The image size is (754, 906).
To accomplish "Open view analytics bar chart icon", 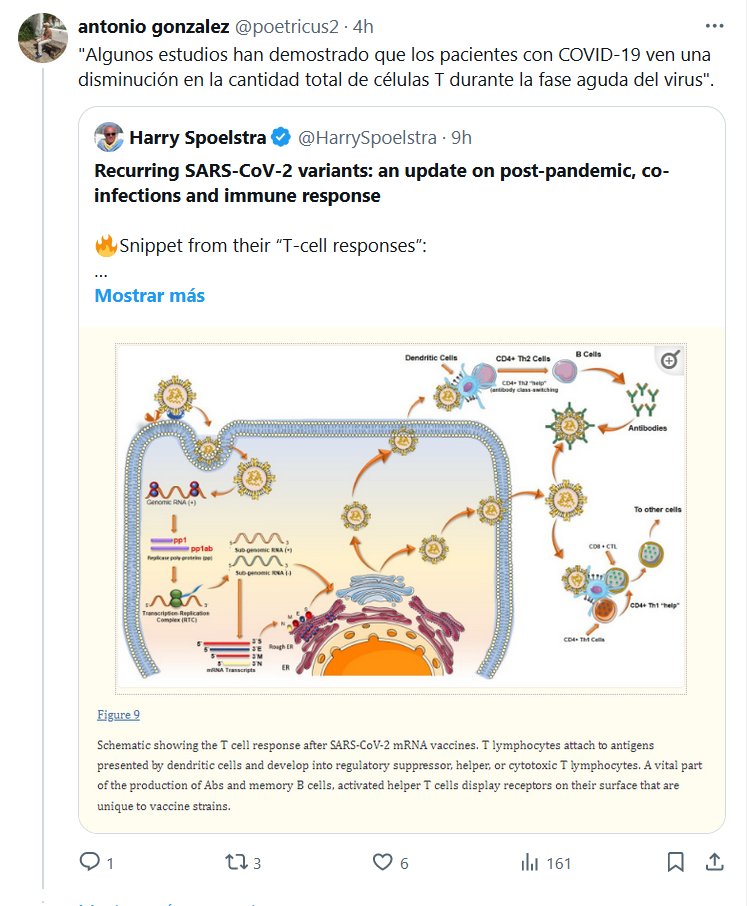I will 530,862.
